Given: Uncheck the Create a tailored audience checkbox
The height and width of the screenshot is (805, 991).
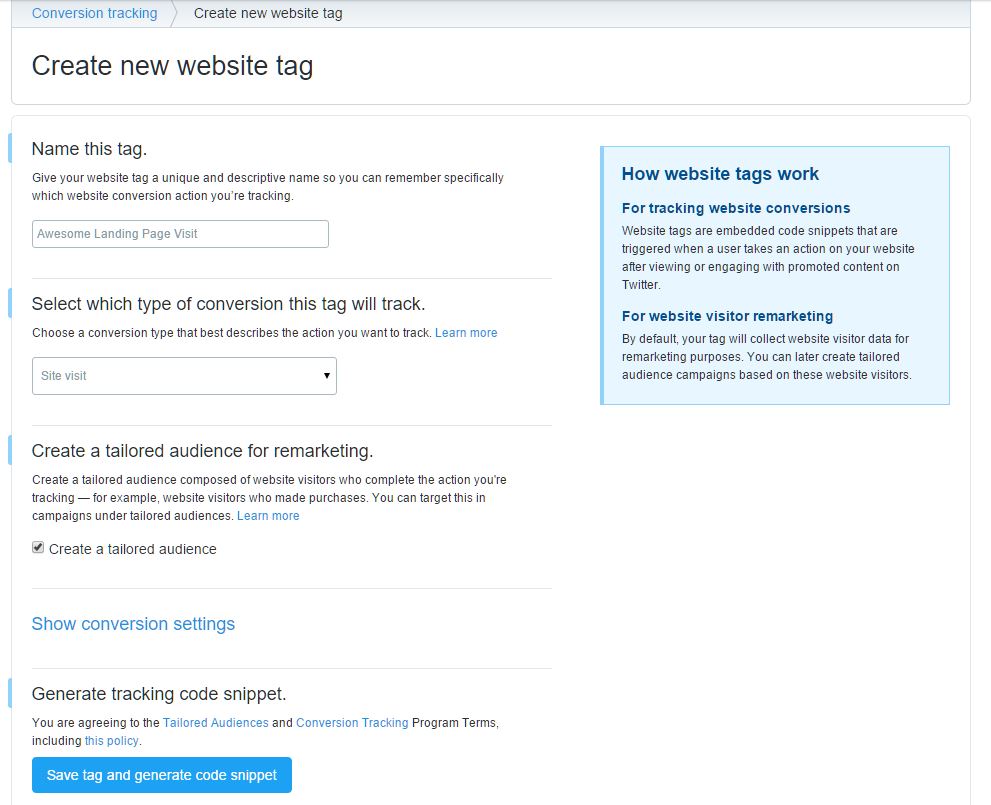Looking at the screenshot, I should click(38, 547).
